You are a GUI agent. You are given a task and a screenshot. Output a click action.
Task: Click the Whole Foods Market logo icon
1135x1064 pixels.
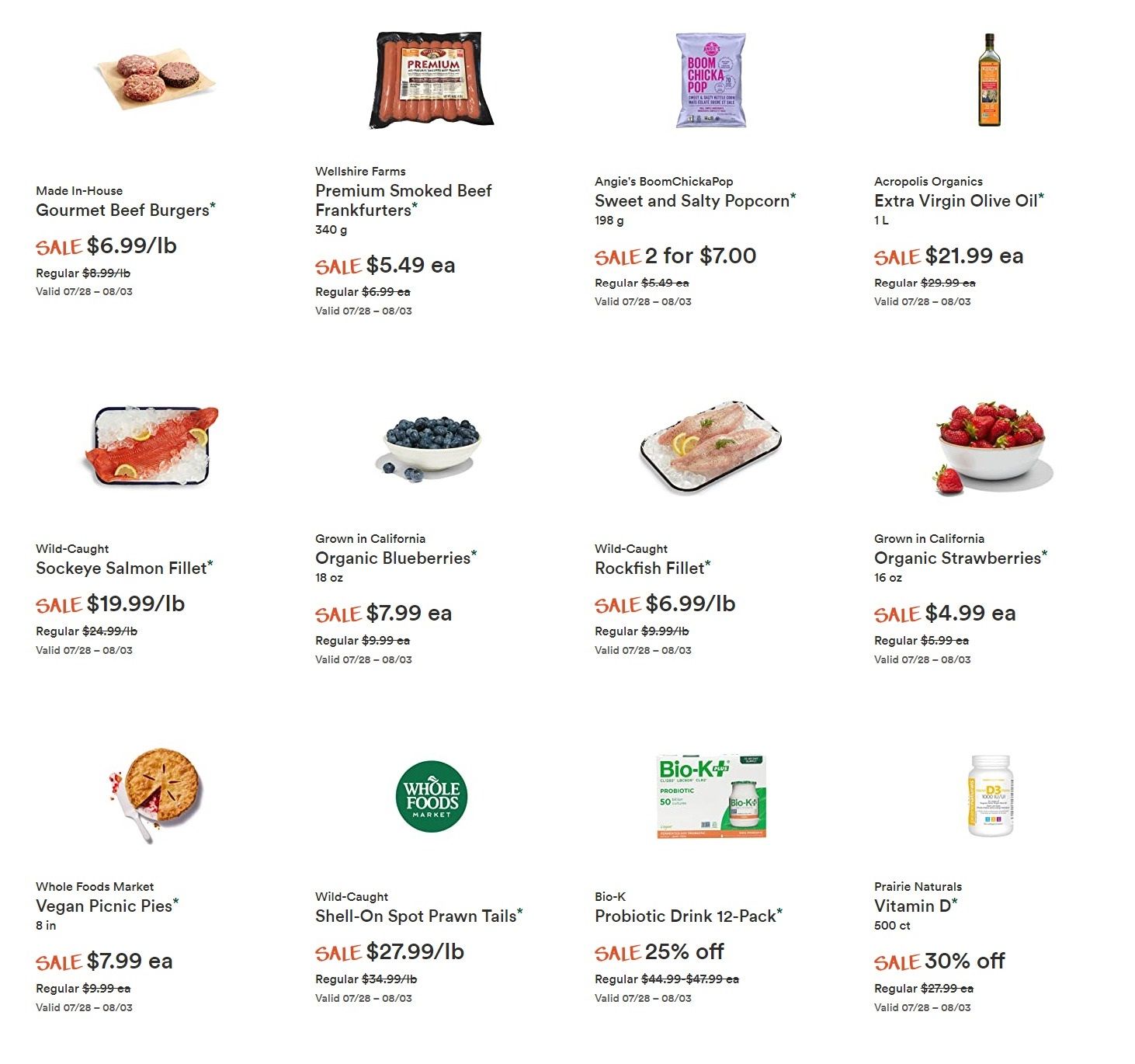tap(432, 796)
